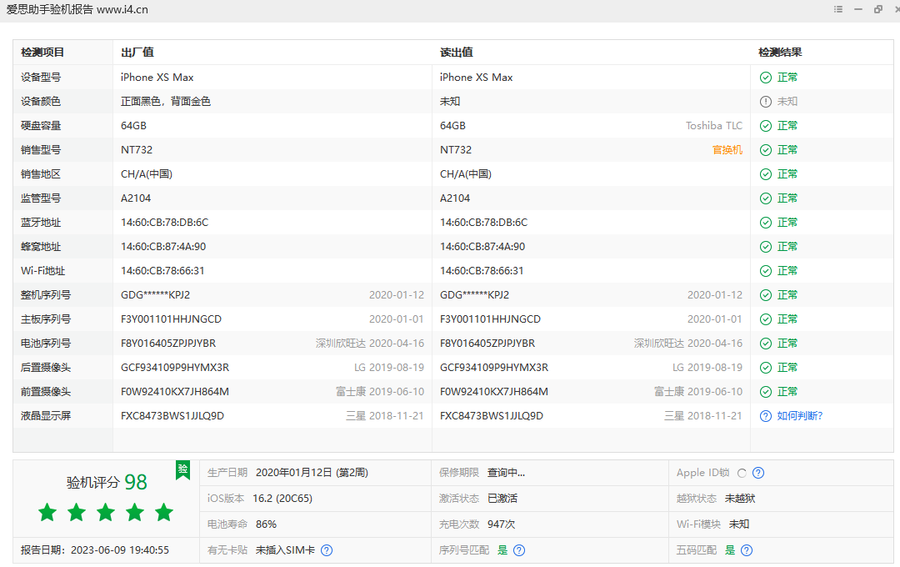Click the 读出值 iPhone XS Max model
The image size is (900, 567).
[476, 77]
